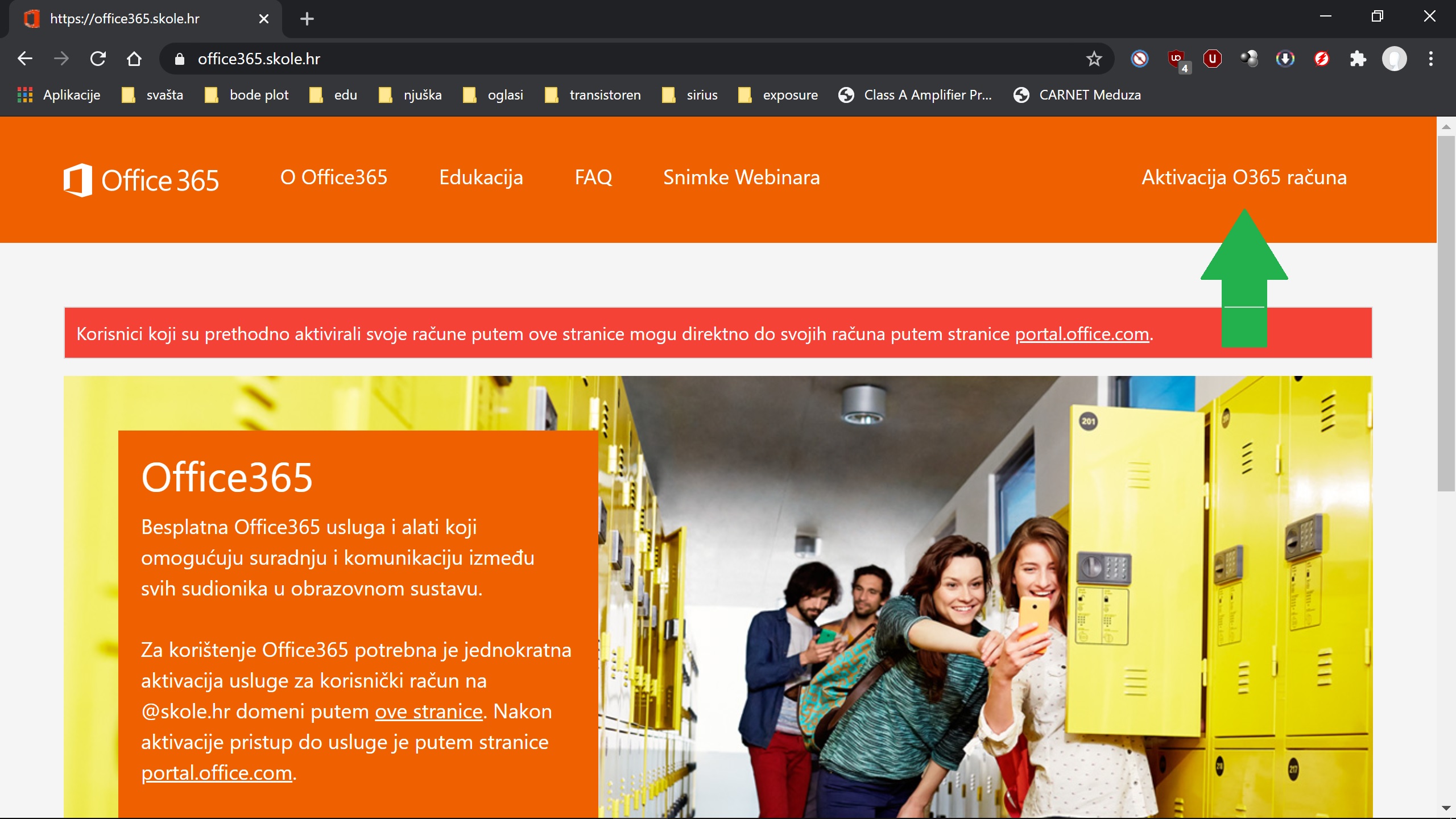This screenshot has width=1456, height=819.
Task: Open the Edukacija menu item
Action: tap(481, 177)
